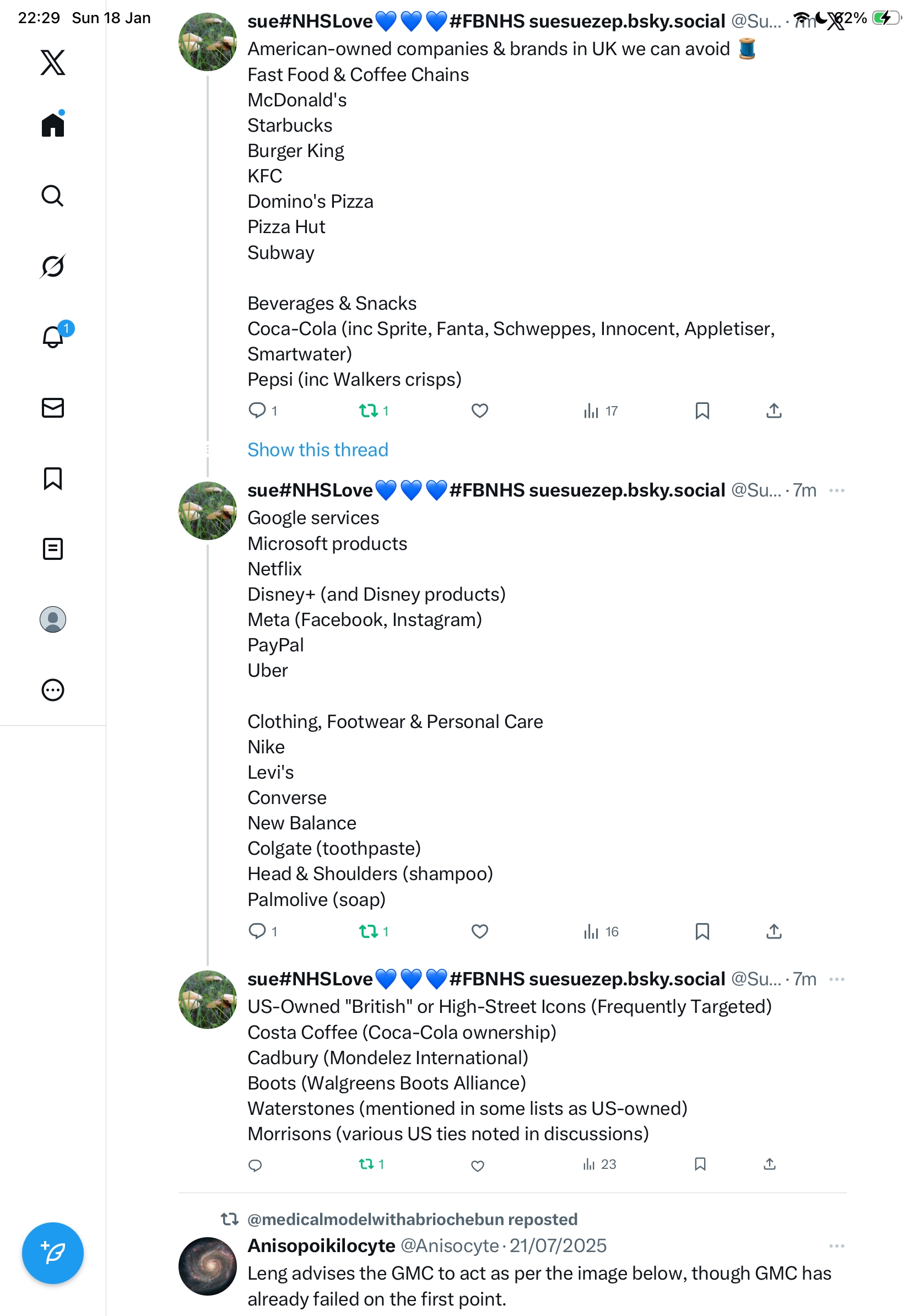The image size is (919, 1316).
Task: Open Bookmarks from the sidebar
Action: (x=53, y=478)
